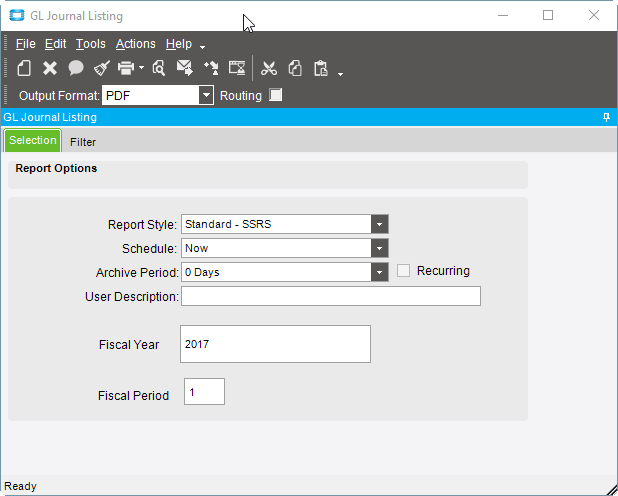Expand the Schedule dropdown
This screenshot has height=496, width=618.
[380, 248]
